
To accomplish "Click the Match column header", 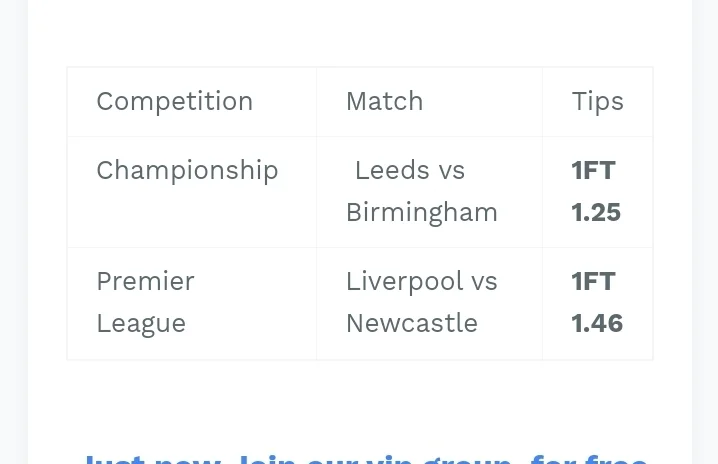I will (384, 101).
